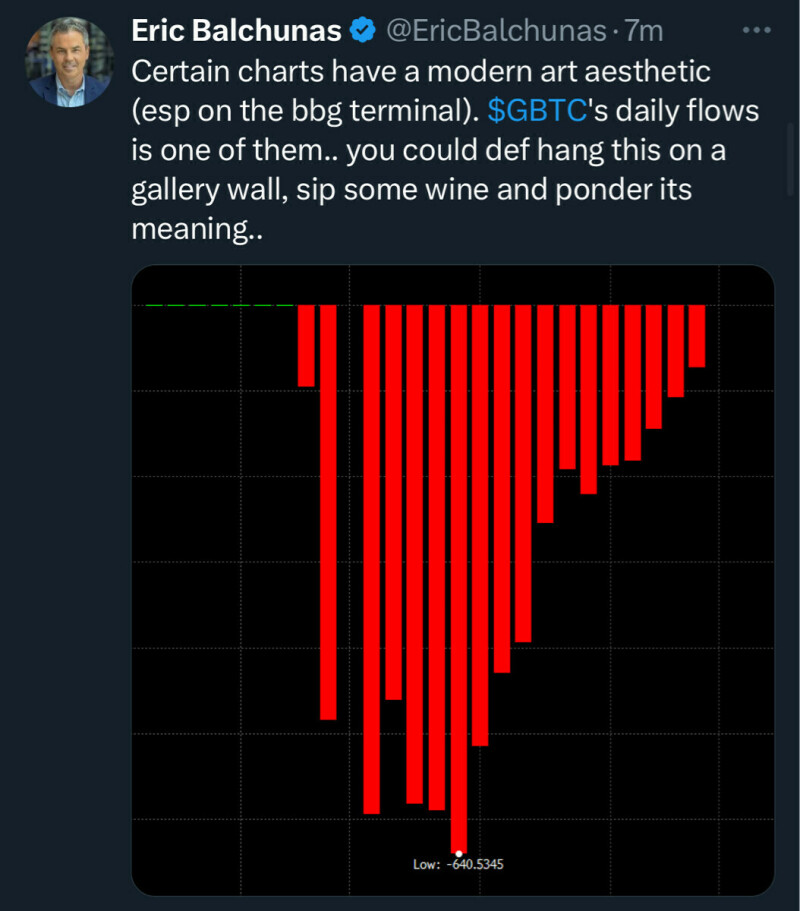Follow the $GBTC cashtag link
800x911 pixels.
click(536, 111)
